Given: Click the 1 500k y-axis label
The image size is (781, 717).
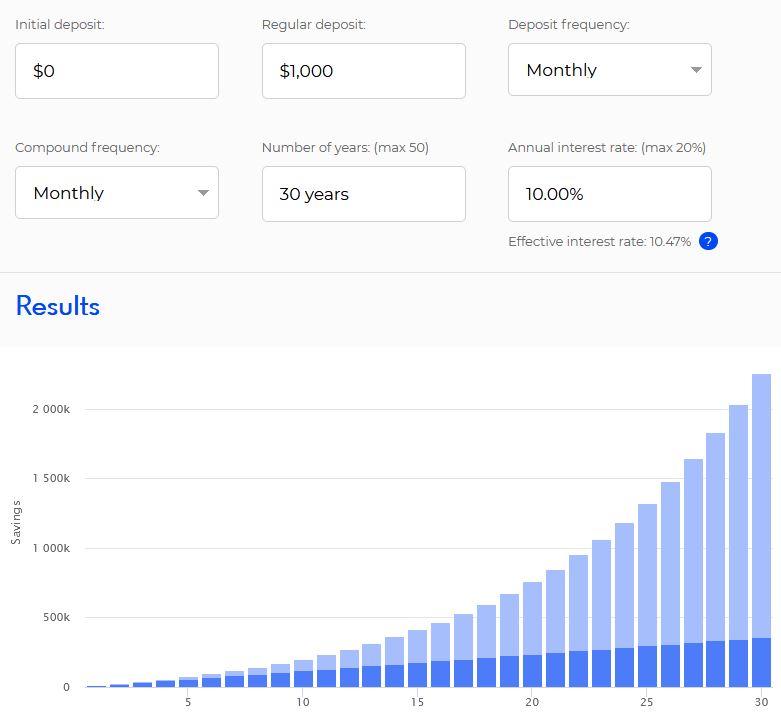Looking at the screenshot, I should (50, 479).
